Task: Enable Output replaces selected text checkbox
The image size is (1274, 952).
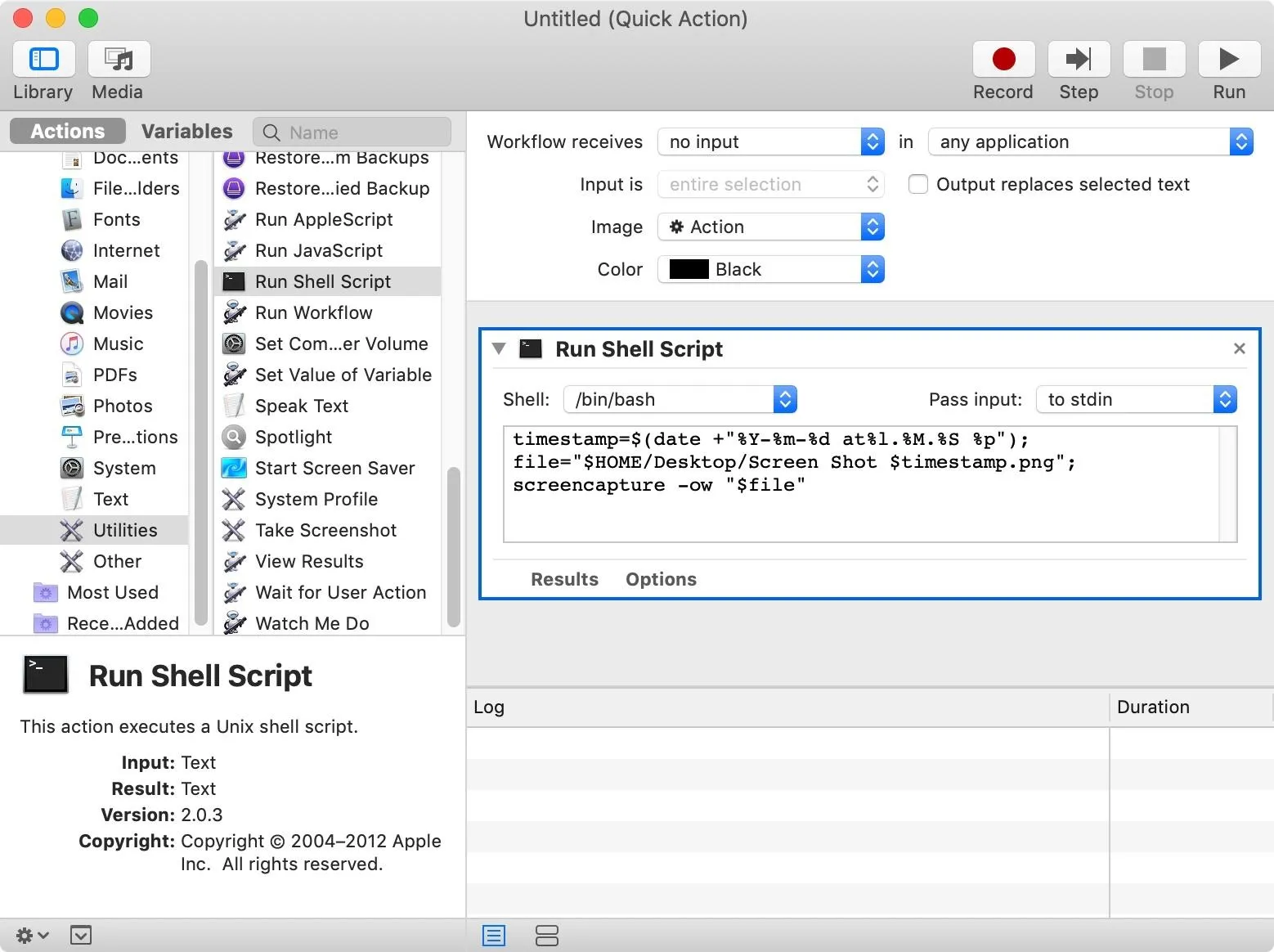Action: (918, 184)
